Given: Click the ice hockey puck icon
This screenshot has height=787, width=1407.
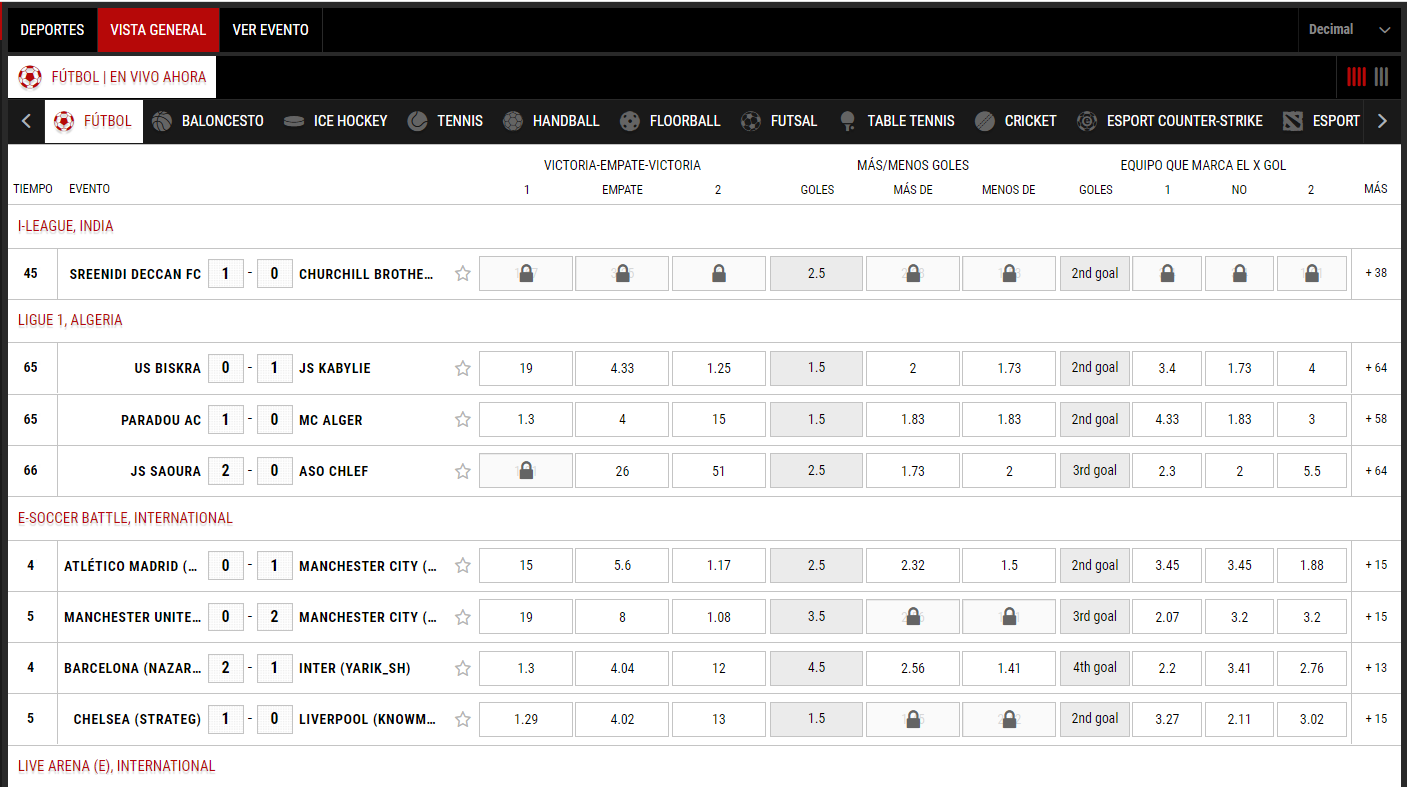Looking at the screenshot, I should [294, 121].
